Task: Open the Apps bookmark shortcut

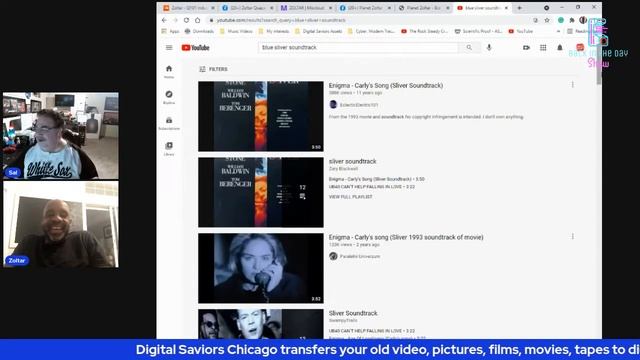Action: 171,31
